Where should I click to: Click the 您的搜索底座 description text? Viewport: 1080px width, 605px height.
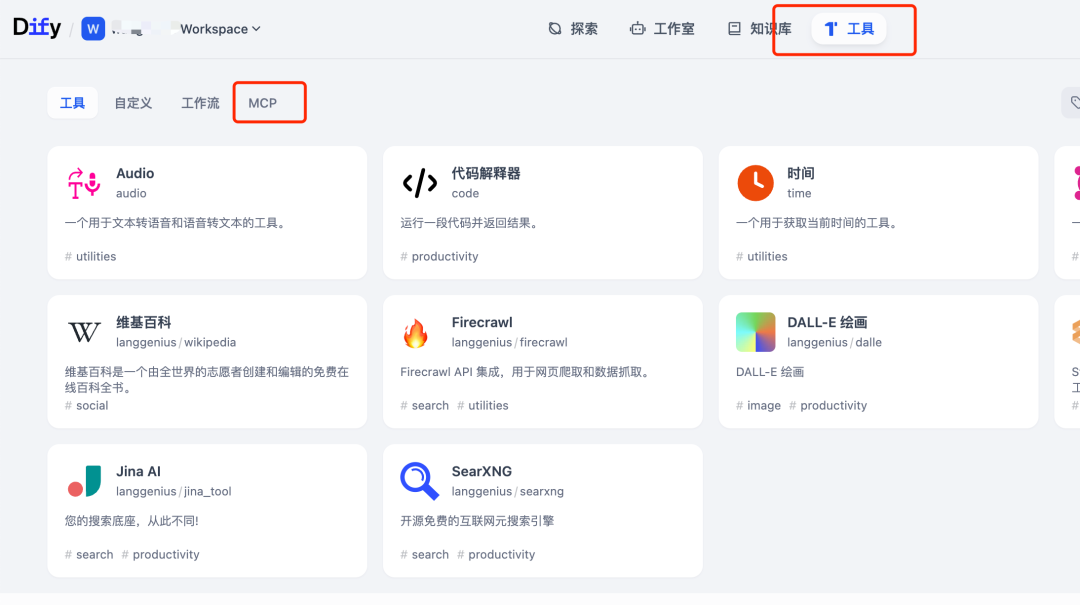(132, 521)
